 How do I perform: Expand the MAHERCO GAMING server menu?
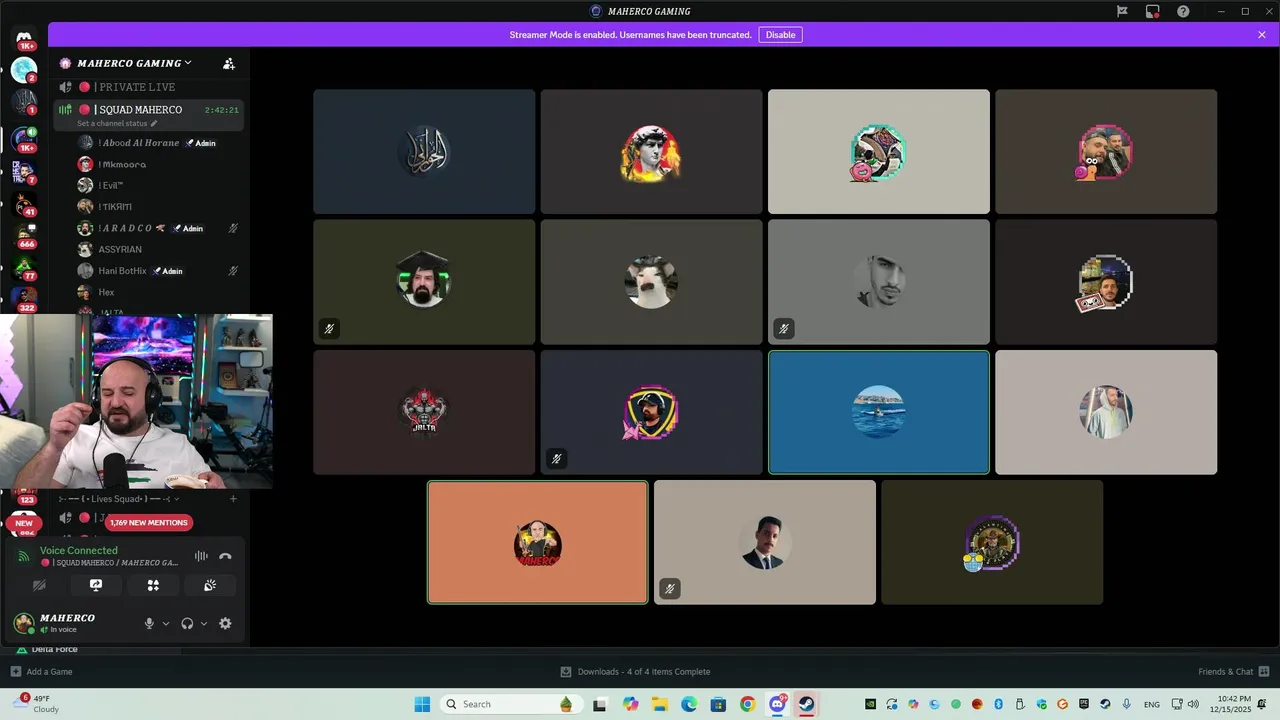click(134, 63)
